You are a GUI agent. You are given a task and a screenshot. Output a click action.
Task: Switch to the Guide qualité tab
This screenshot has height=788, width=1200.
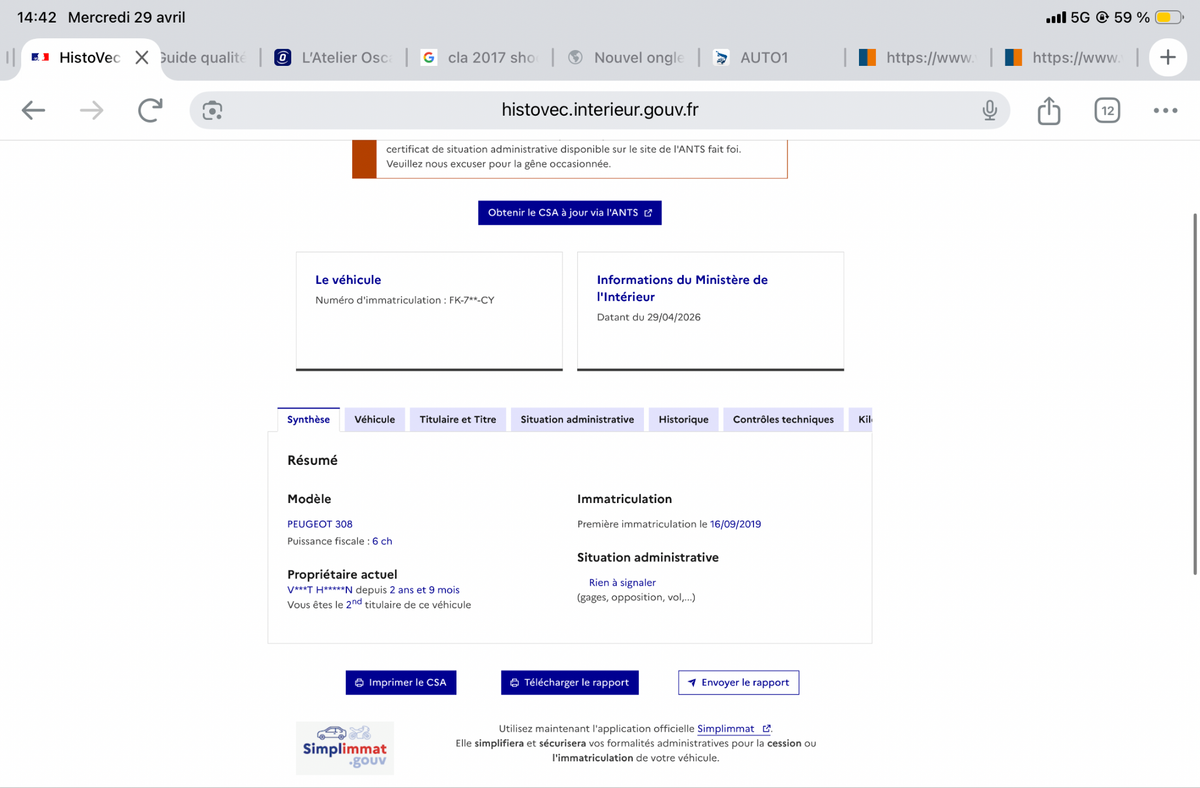(203, 58)
